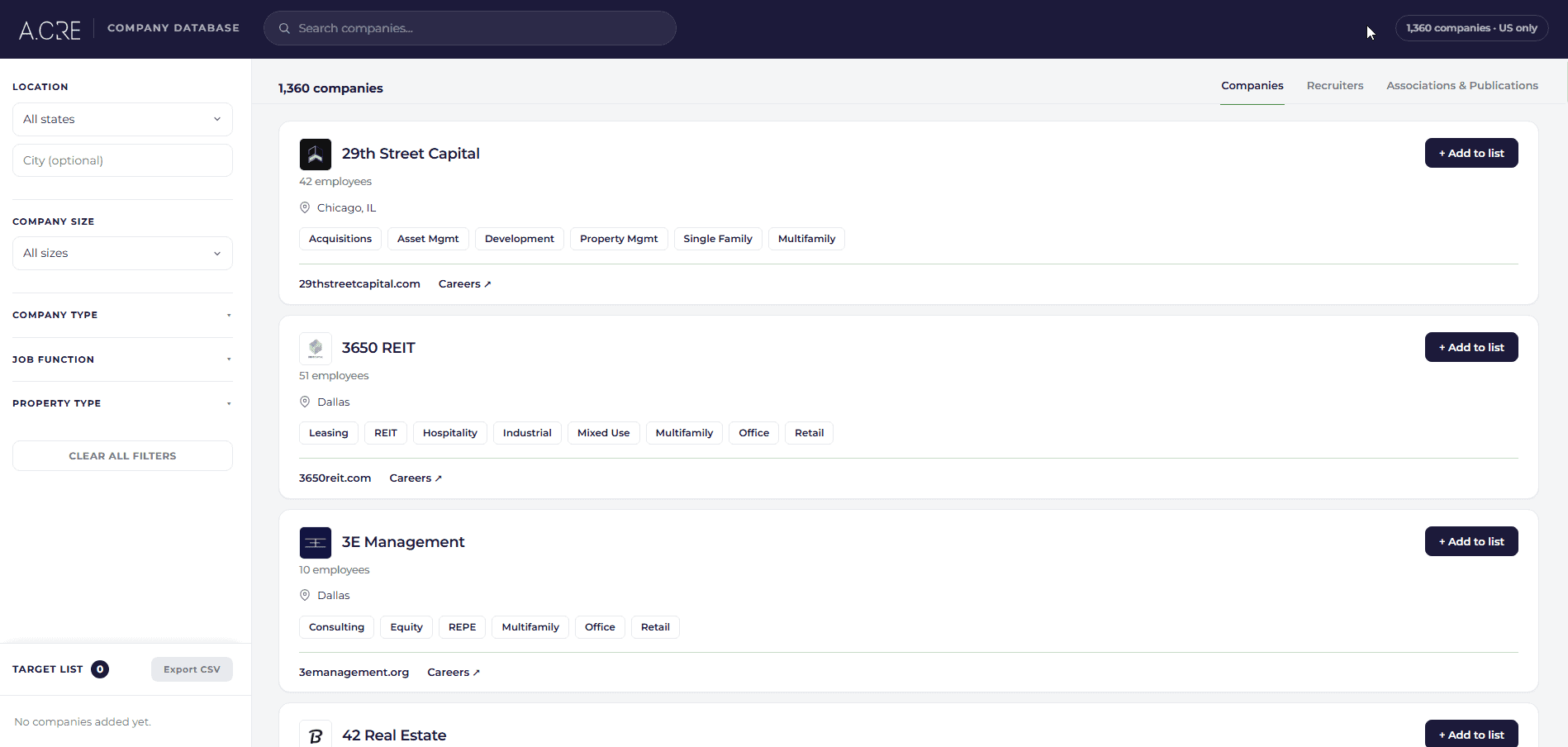
Task: Click the 51 employees text
Action: coord(334,376)
